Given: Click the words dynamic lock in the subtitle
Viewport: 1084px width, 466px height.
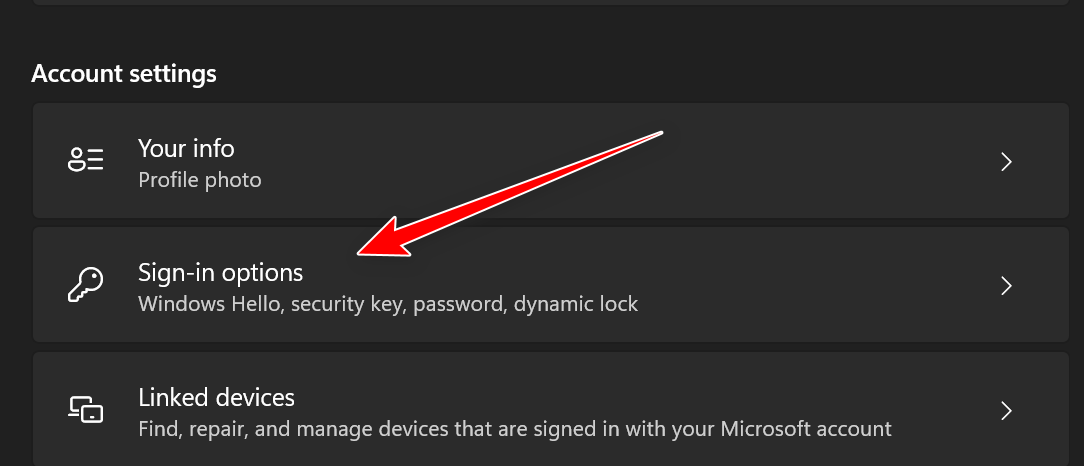Looking at the screenshot, I should click(575, 303).
